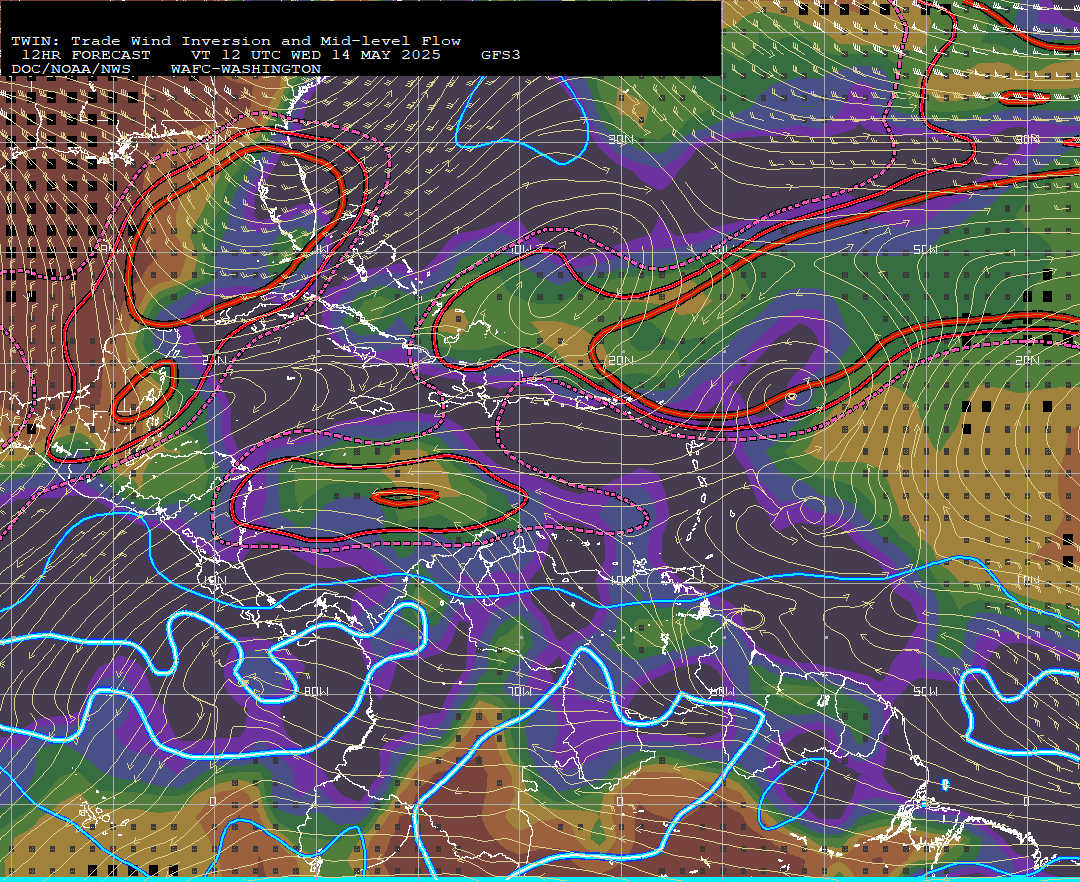Click the "30N" latitude label near cyan contour
This screenshot has width=1080, height=882.
pos(621,139)
